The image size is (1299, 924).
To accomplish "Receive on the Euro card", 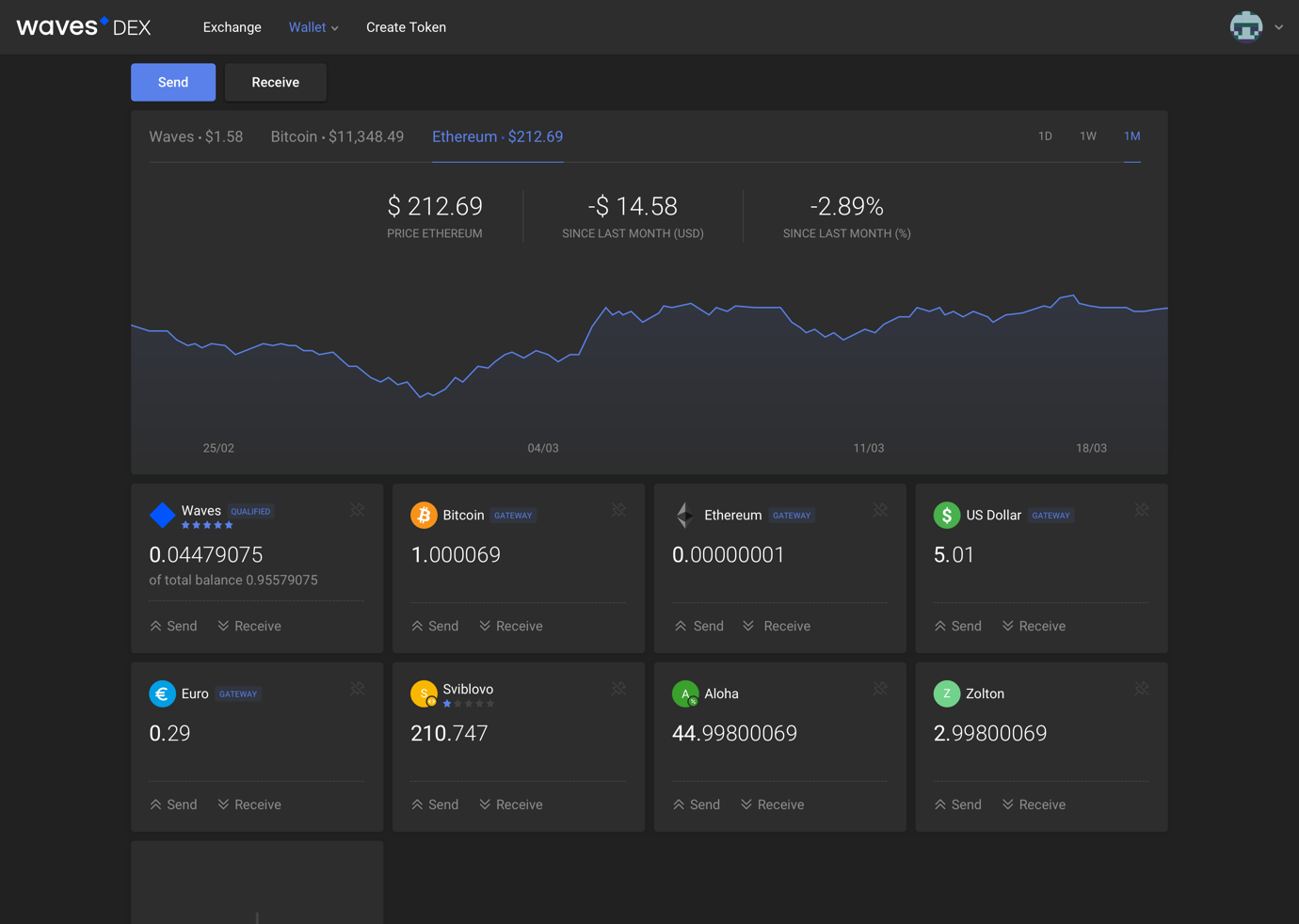I will [x=249, y=805].
